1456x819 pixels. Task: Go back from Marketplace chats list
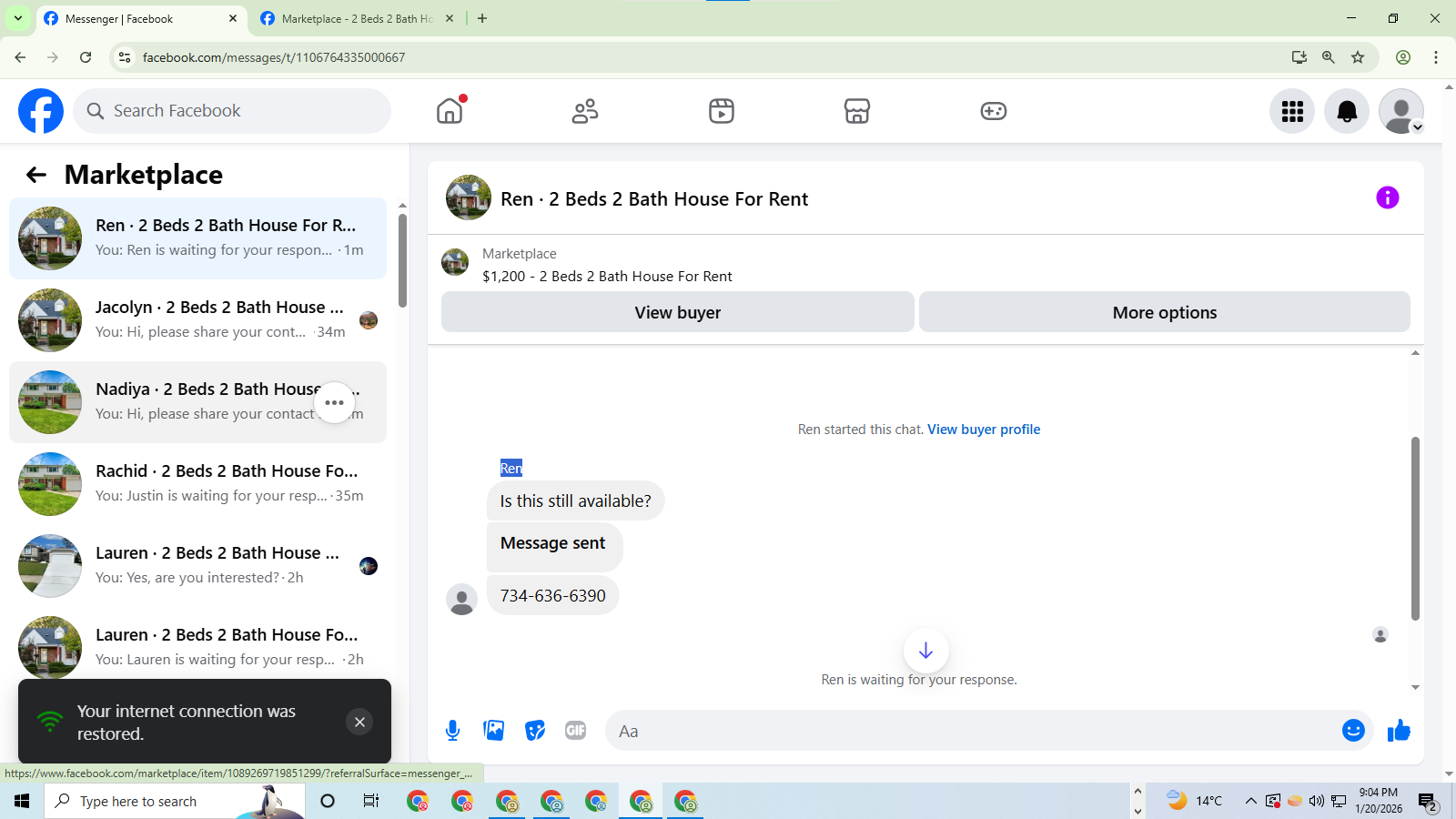[36, 175]
